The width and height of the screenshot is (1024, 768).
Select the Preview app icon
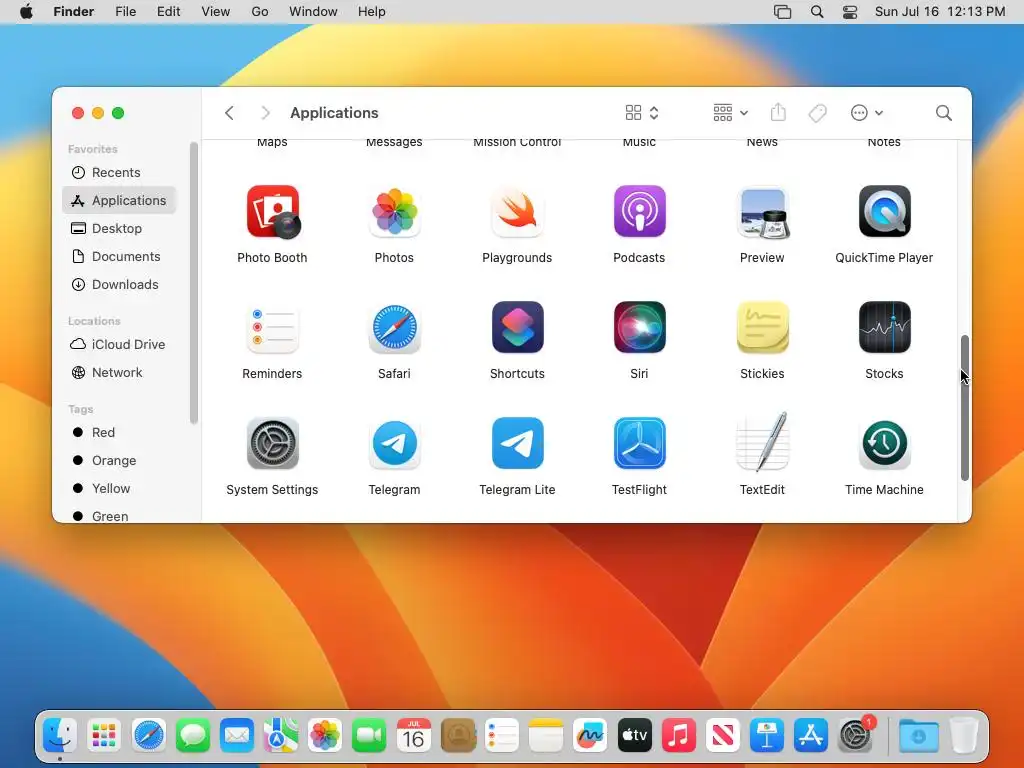[x=762, y=212]
